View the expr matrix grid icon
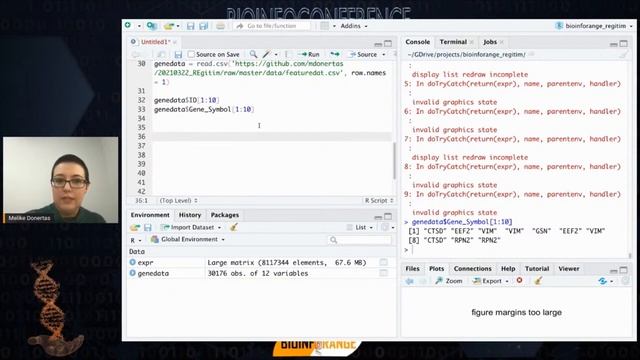This screenshot has width=640, height=360. (383, 262)
